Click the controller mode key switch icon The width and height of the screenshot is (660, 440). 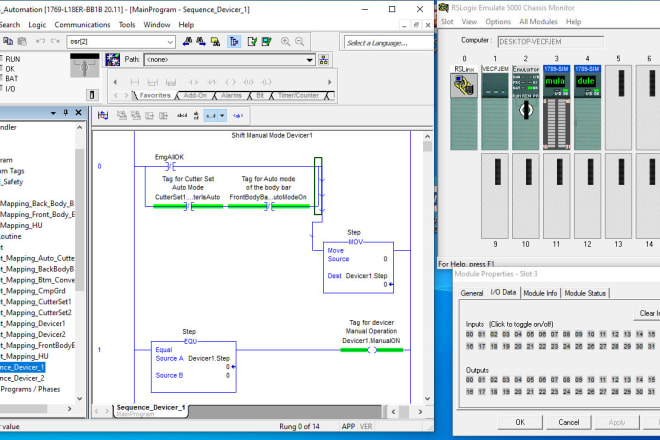coord(85,66)
